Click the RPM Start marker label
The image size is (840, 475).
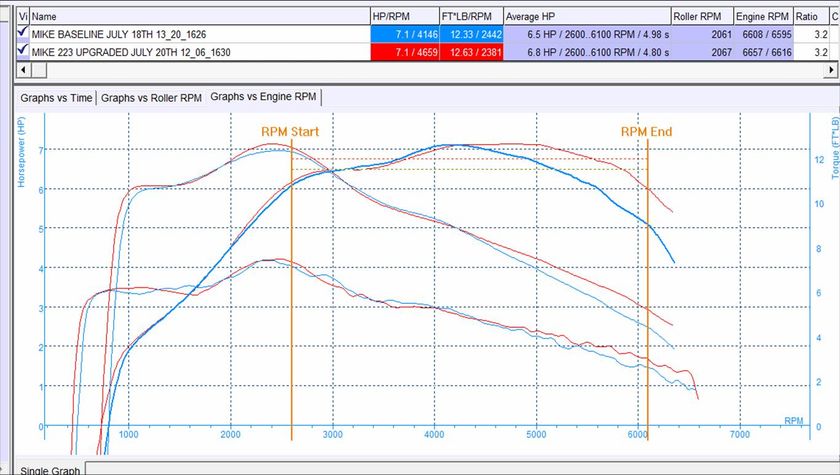[x=290, y=132]
